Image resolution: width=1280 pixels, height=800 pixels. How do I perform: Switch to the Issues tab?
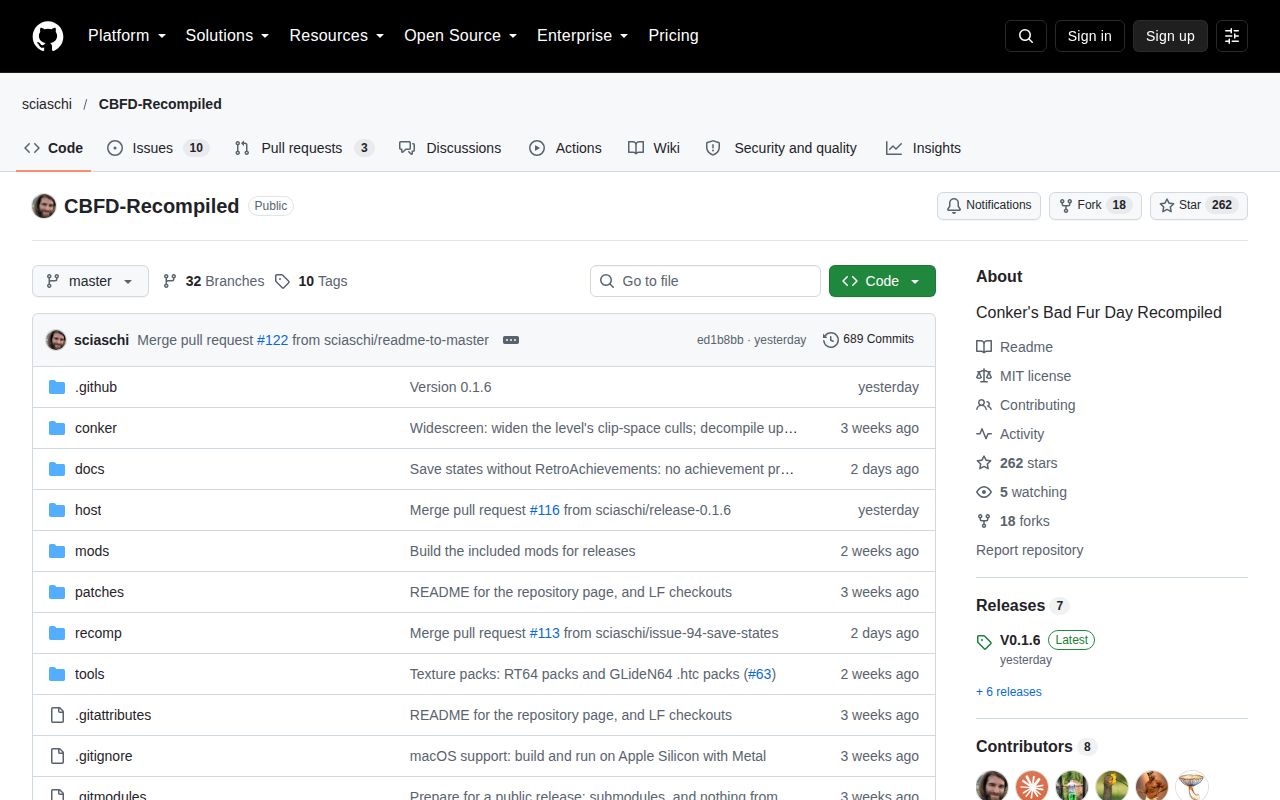[157, 148]
